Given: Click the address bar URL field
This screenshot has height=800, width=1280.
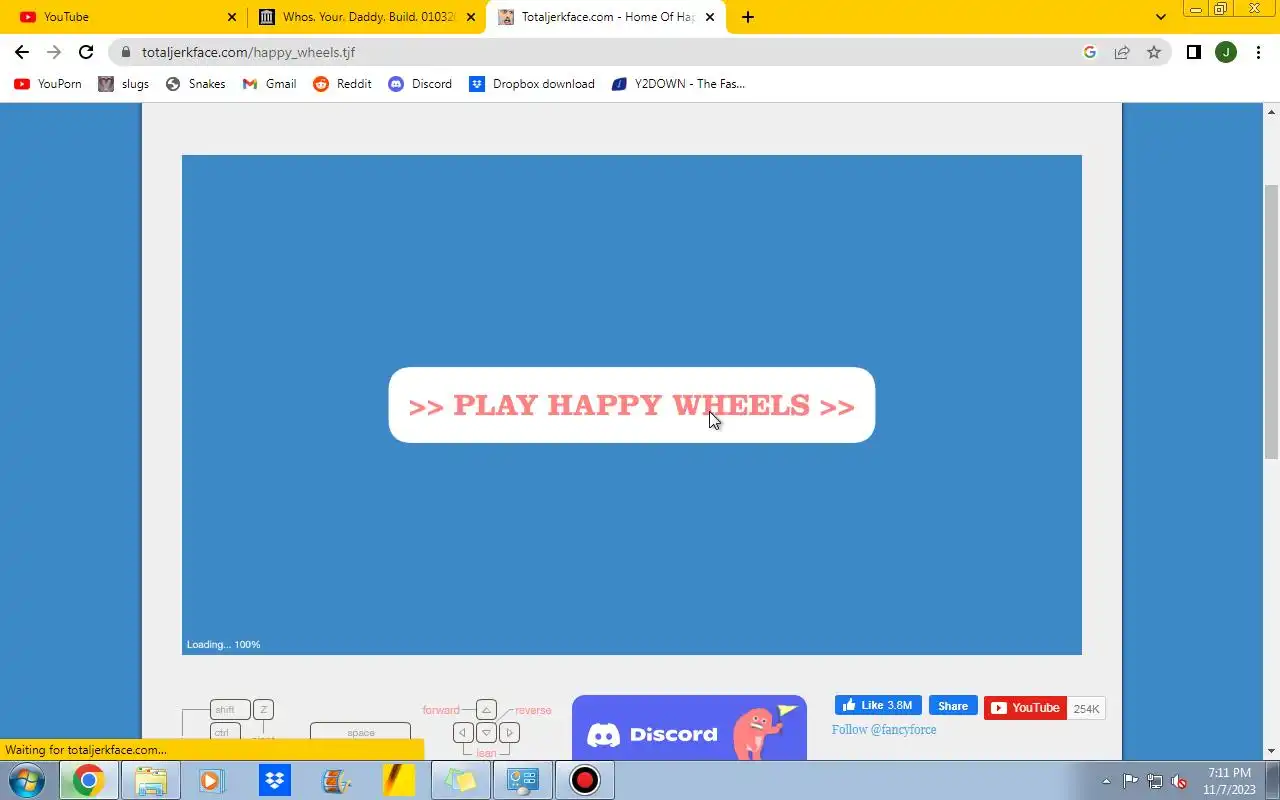Looking at the screenshot, I should (x=600, y=52).
